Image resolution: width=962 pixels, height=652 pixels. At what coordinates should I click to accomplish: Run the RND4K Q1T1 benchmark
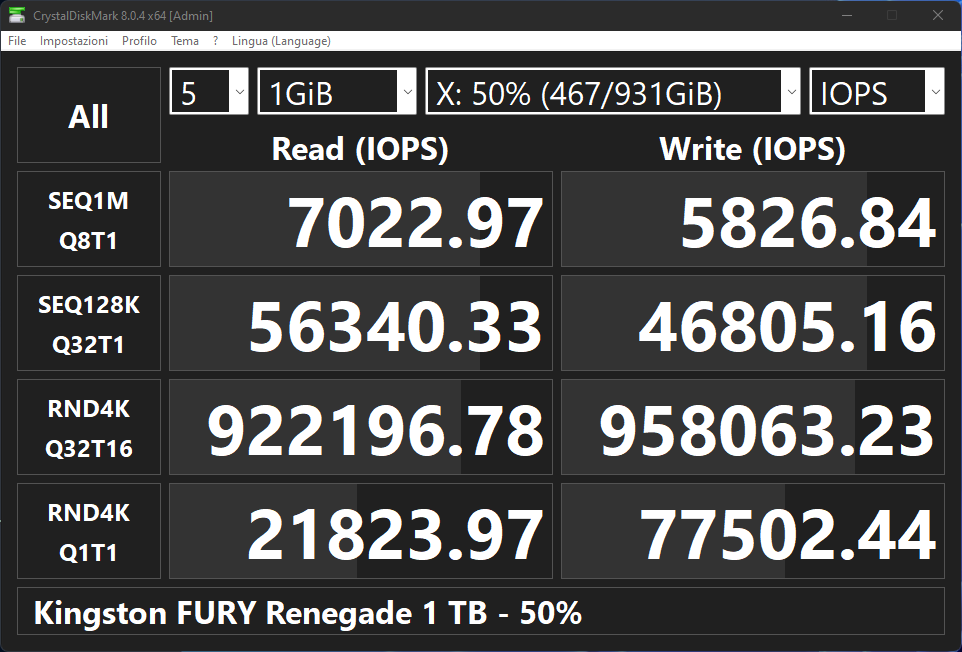pyautogui.click(x=89, y=532)
